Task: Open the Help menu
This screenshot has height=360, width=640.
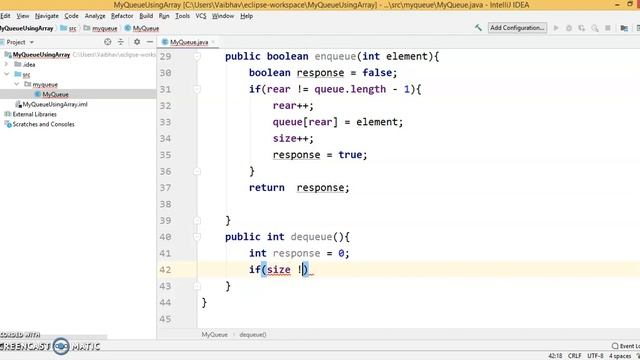Action: click(246, 16)
